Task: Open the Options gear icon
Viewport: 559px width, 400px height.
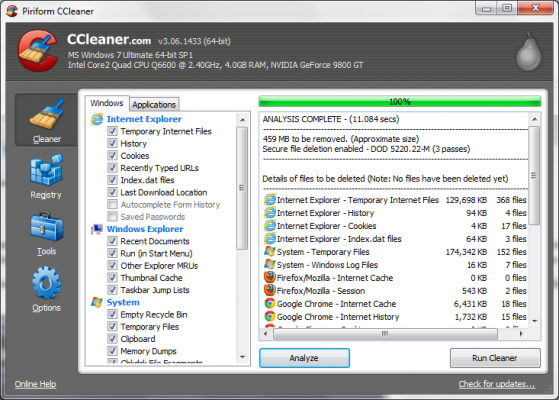Action: (47, 282)
